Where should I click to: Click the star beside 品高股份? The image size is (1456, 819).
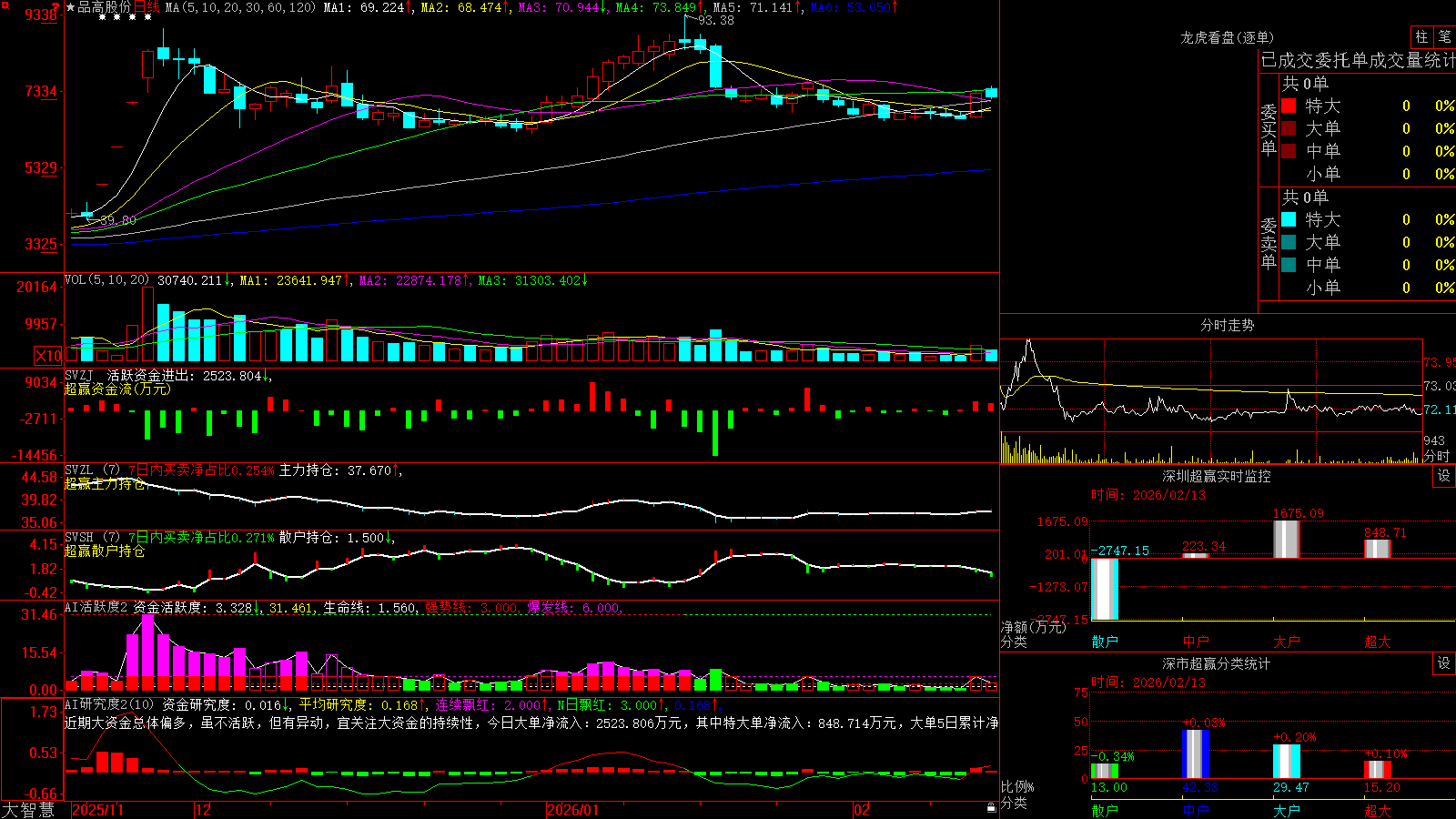pos(71,7)
